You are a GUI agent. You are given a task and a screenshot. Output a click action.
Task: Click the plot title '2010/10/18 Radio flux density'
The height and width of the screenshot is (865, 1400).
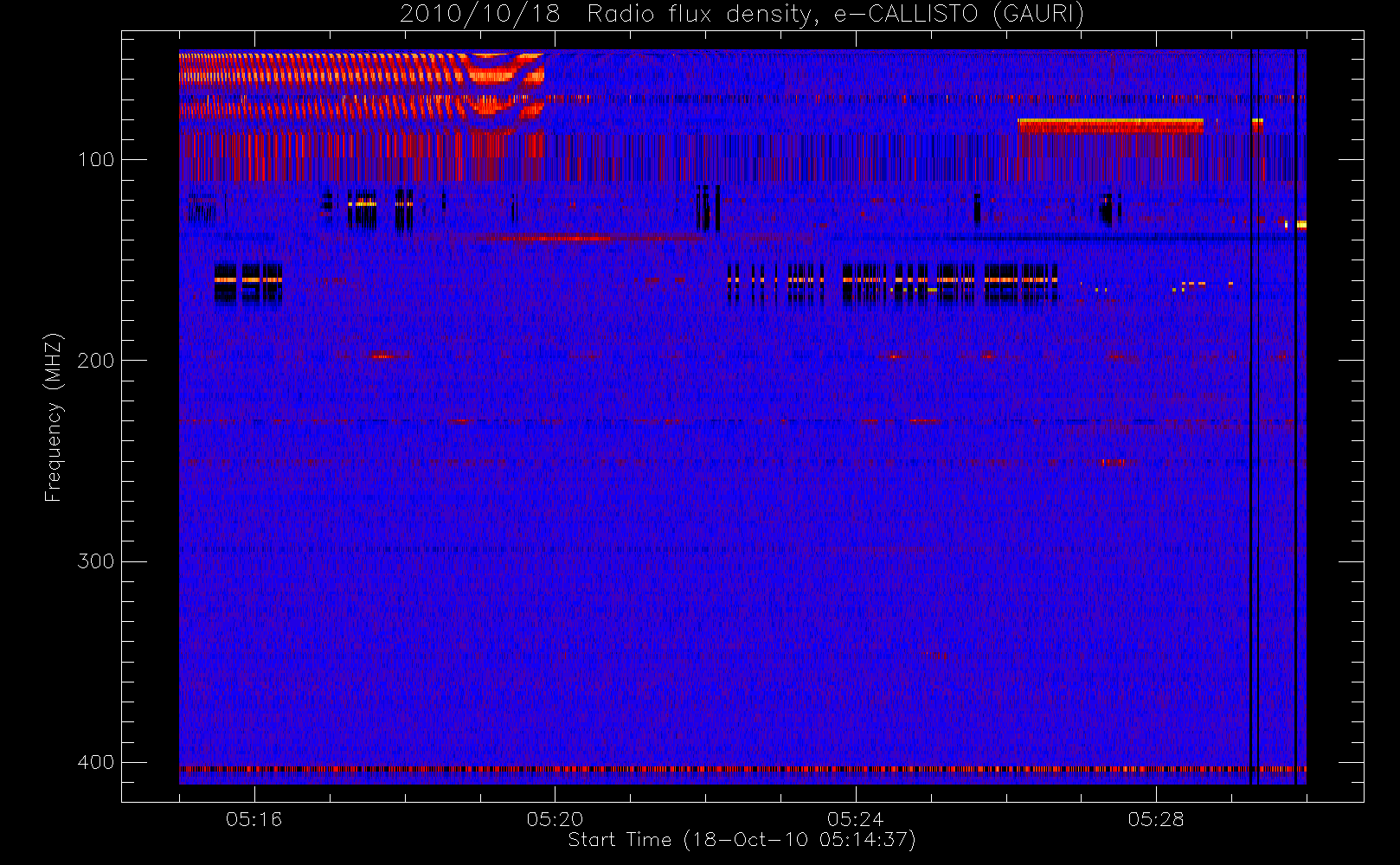coord(742,14)
